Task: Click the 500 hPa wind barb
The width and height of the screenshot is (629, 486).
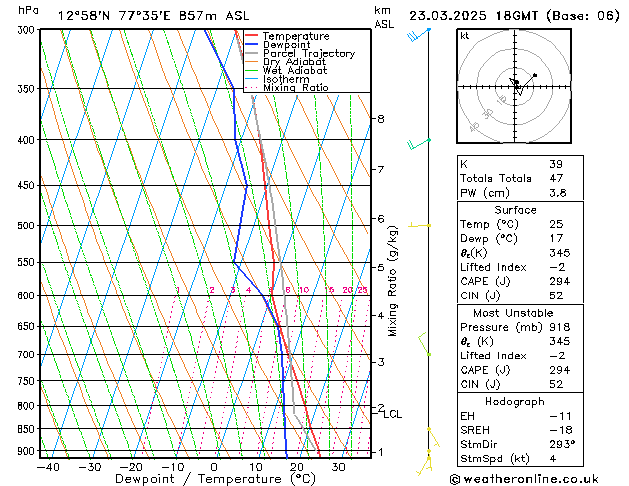Action: 420,225
